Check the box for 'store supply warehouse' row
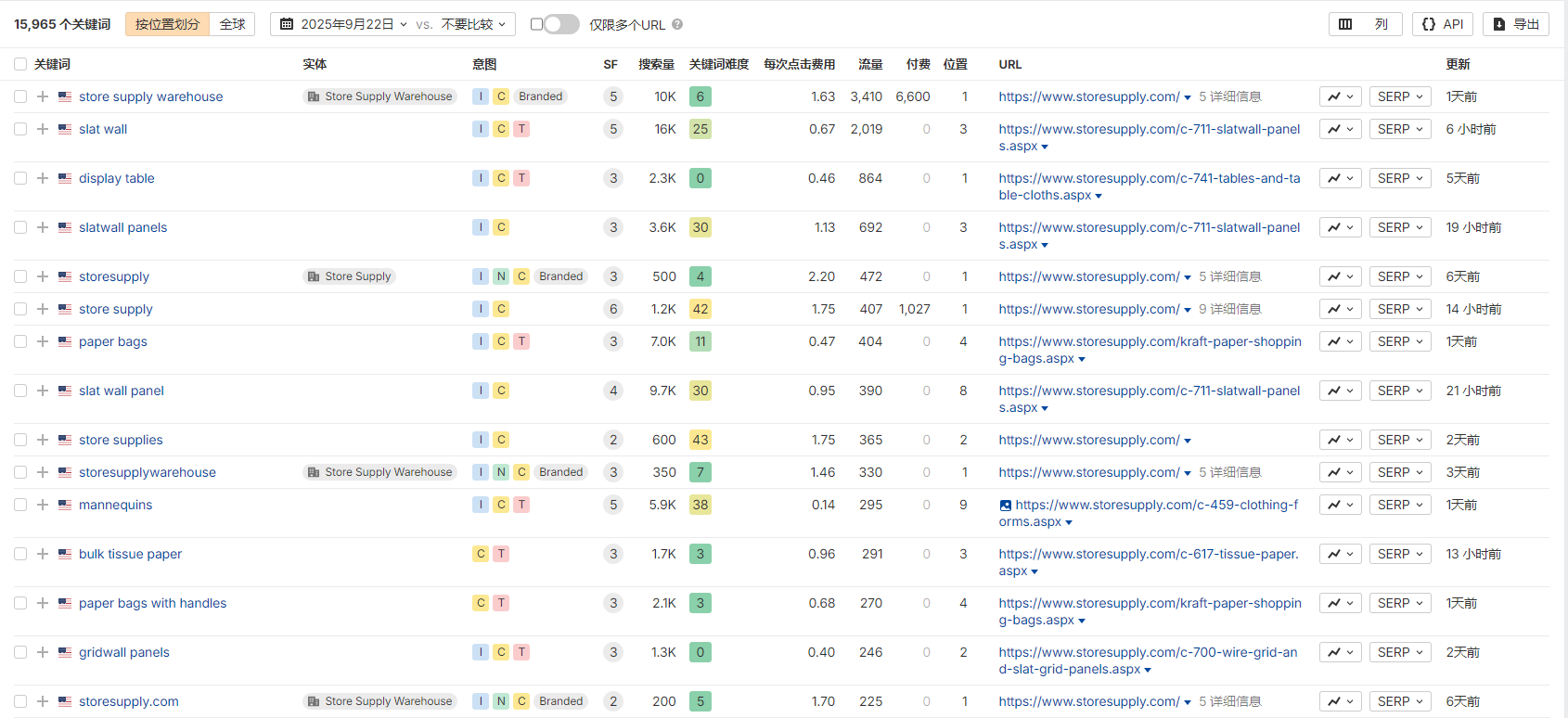The image size is (1568, 718). pyautogui.click(x=20, y=96)
